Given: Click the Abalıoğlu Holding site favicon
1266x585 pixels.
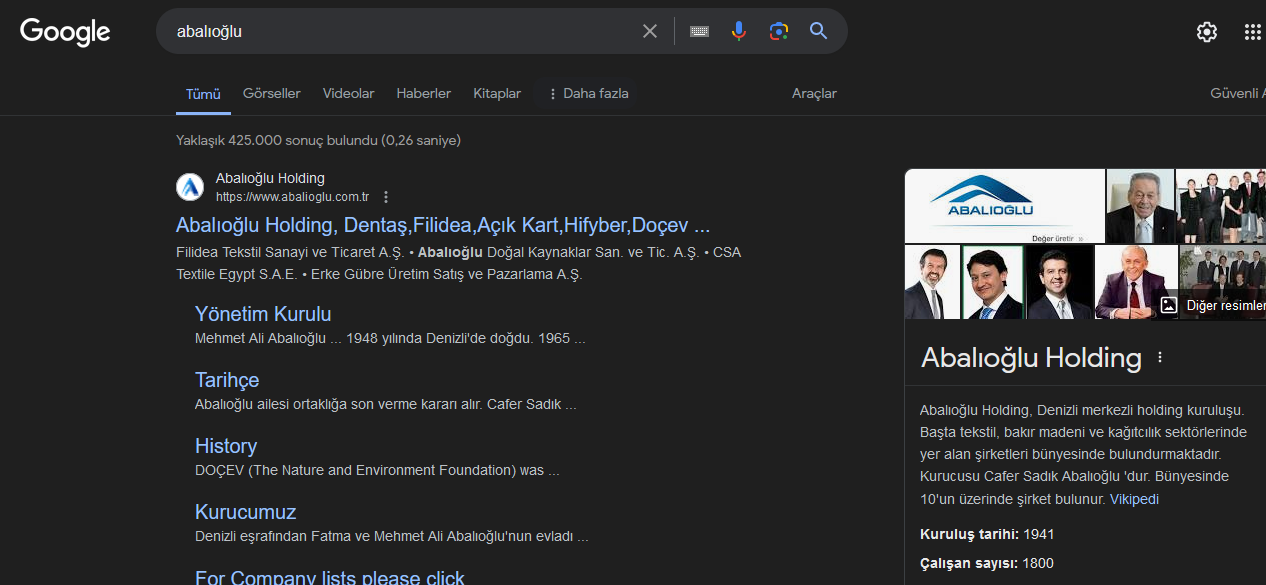Looking at the screenshot, I should pos(190,187).
